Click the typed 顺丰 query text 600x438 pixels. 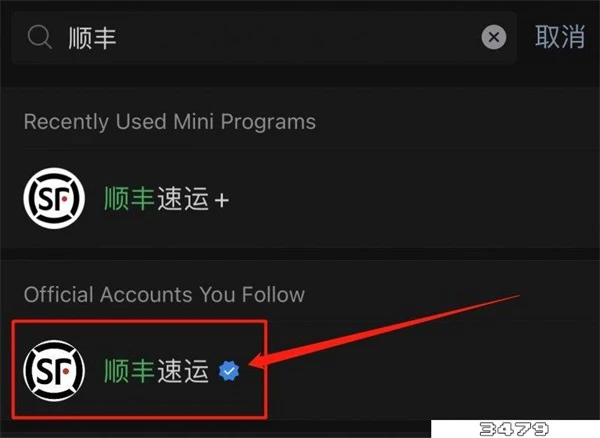(92, 38)
